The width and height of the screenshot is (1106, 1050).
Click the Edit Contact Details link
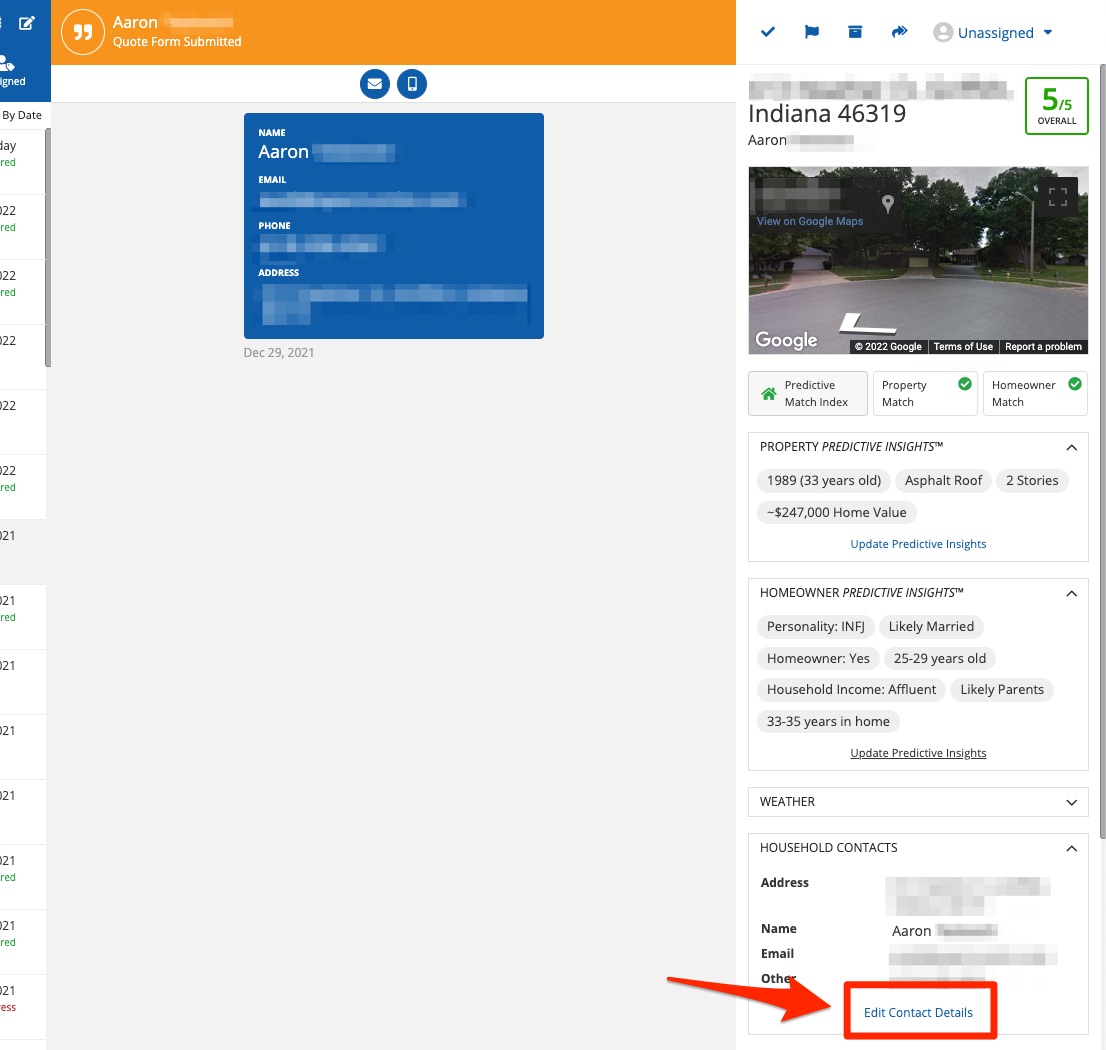point(918,1012)
